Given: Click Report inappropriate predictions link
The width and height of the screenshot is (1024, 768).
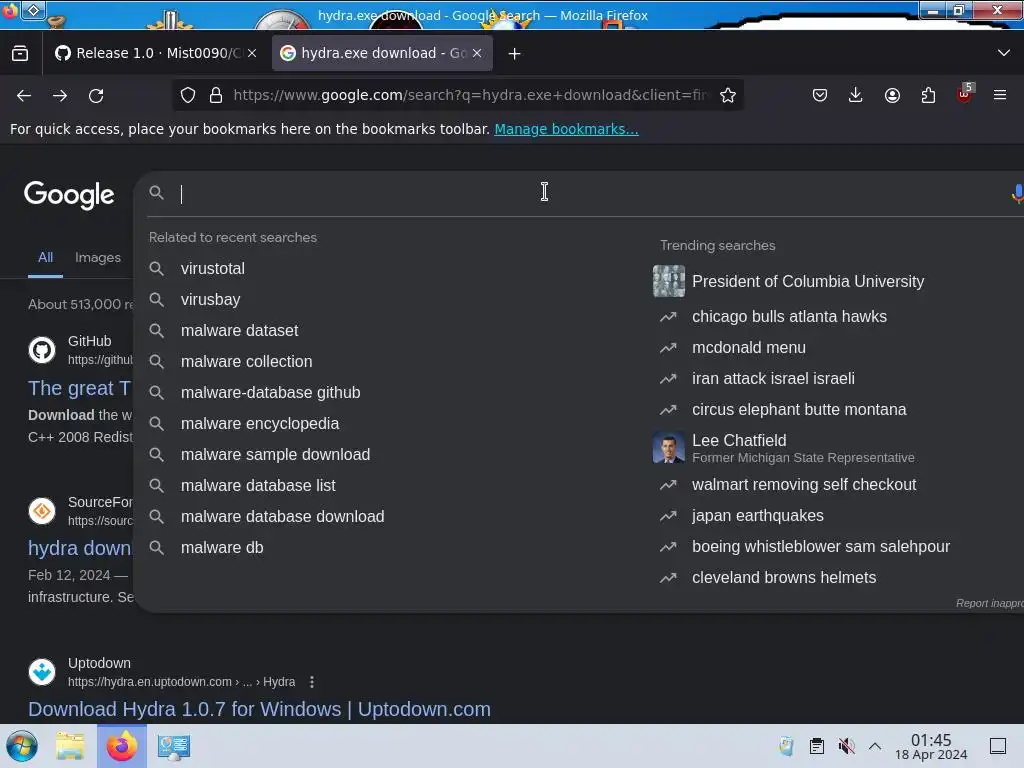Looking at the screenshot, I should coord(989,603).
